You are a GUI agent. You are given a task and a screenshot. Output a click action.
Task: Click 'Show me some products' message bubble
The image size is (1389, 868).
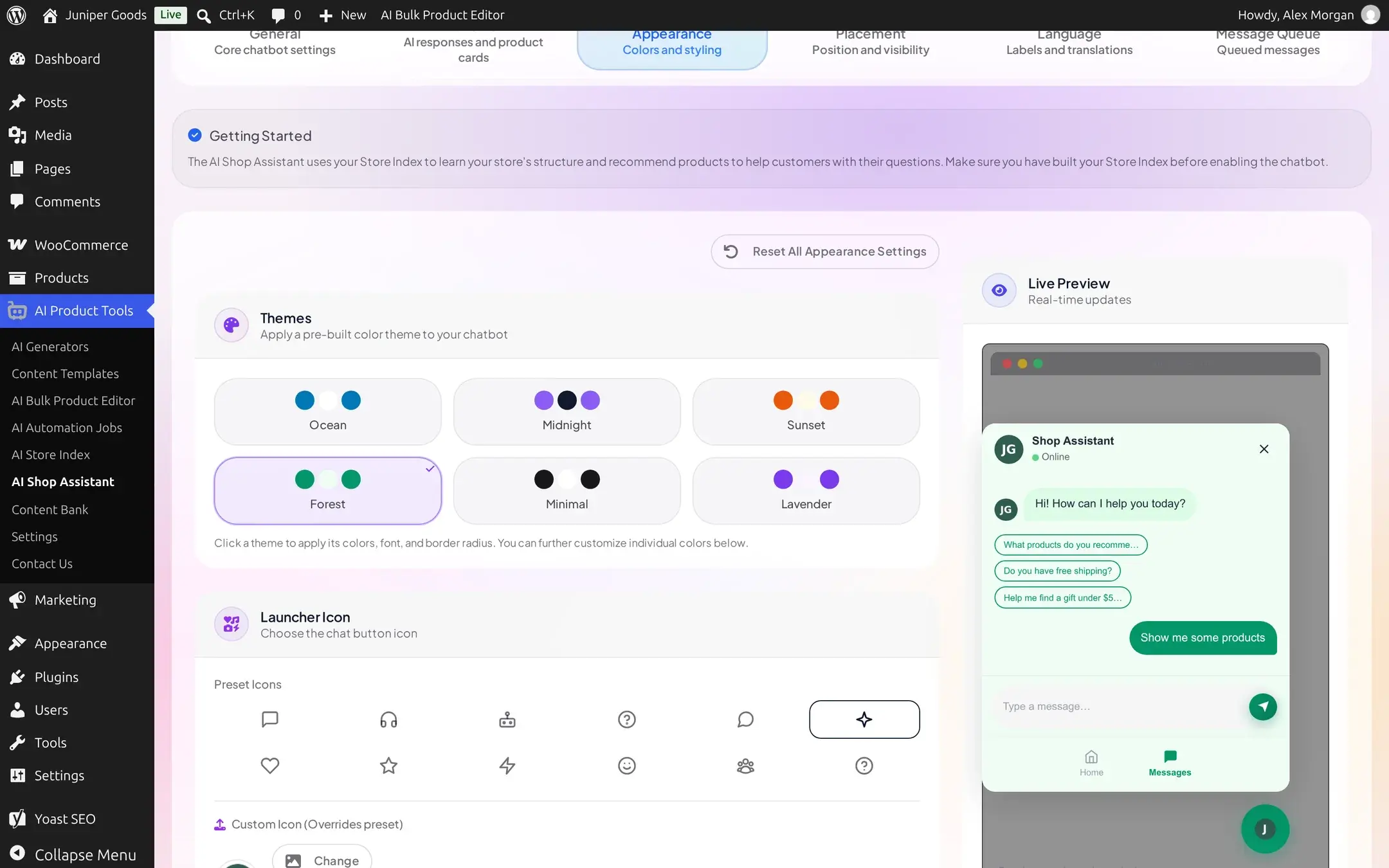(x=1203, y=638)
